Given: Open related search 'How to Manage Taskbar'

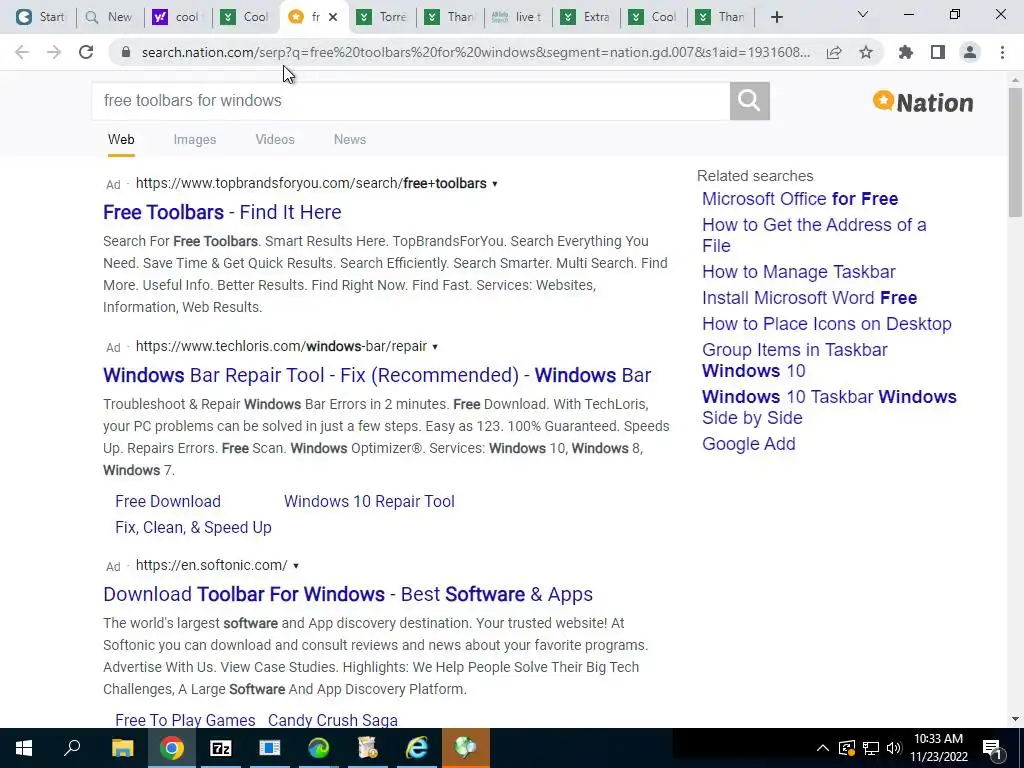Looking at the screenshot, I should pos(799,272).
